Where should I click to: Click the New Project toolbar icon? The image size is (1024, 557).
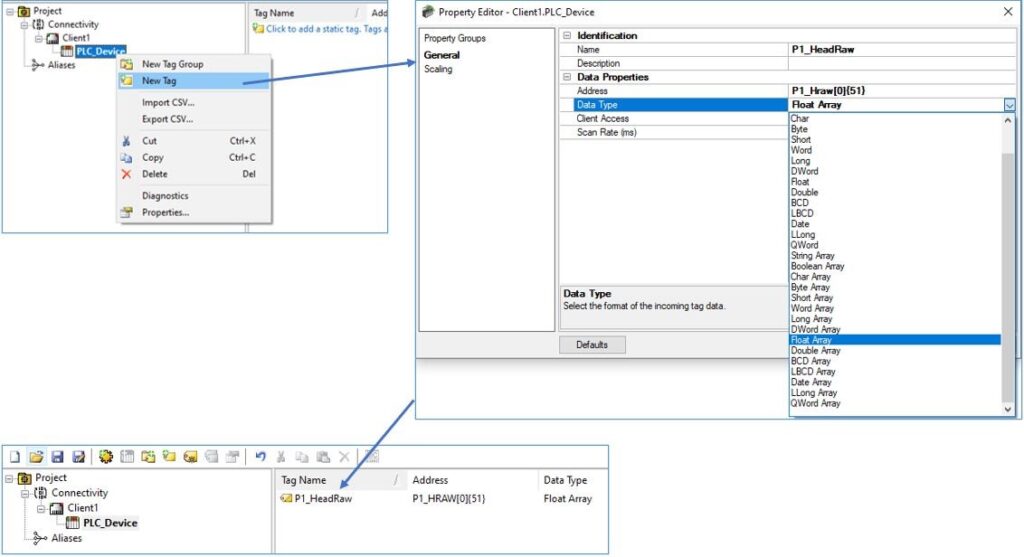click(x=15, y=457)
